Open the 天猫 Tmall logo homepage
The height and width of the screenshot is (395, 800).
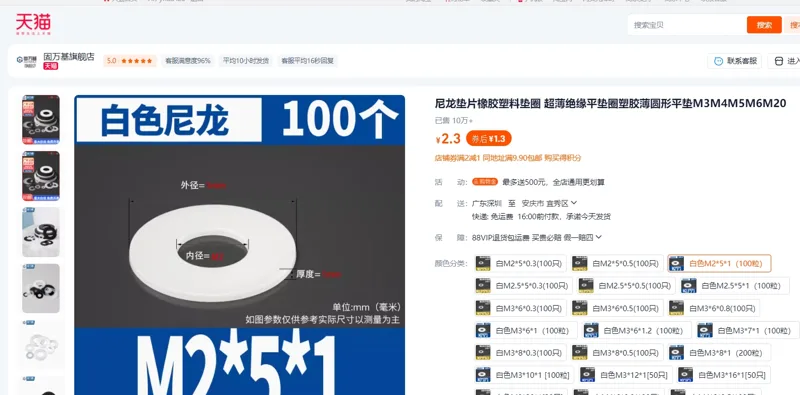[33, 23]
